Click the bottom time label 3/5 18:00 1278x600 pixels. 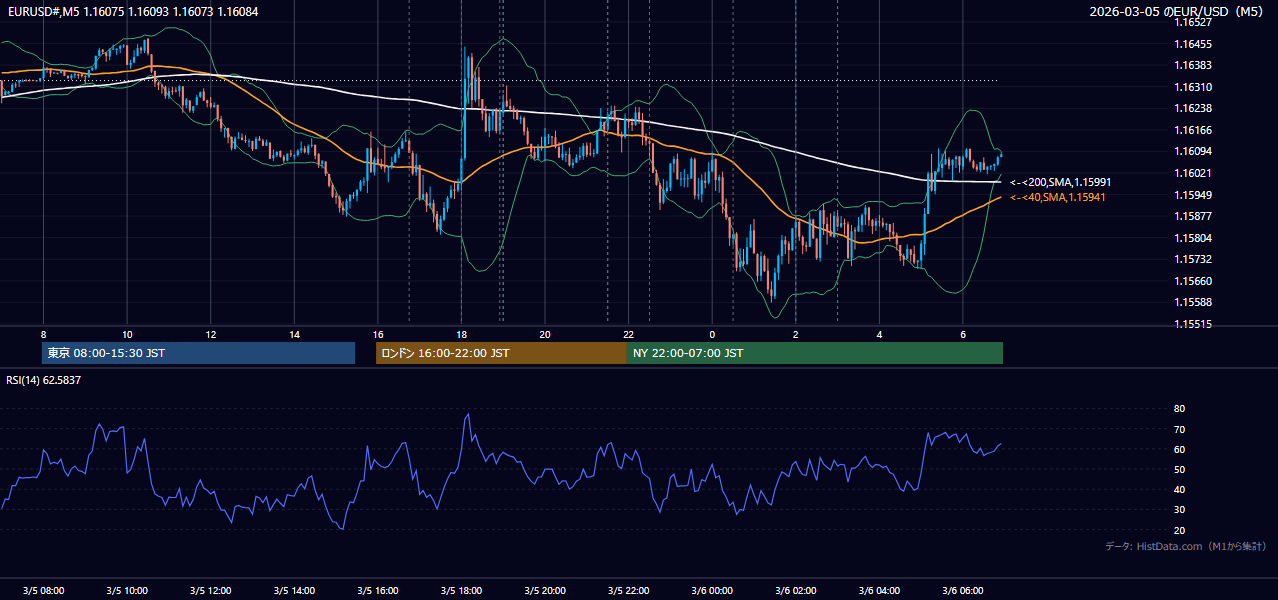461,590
